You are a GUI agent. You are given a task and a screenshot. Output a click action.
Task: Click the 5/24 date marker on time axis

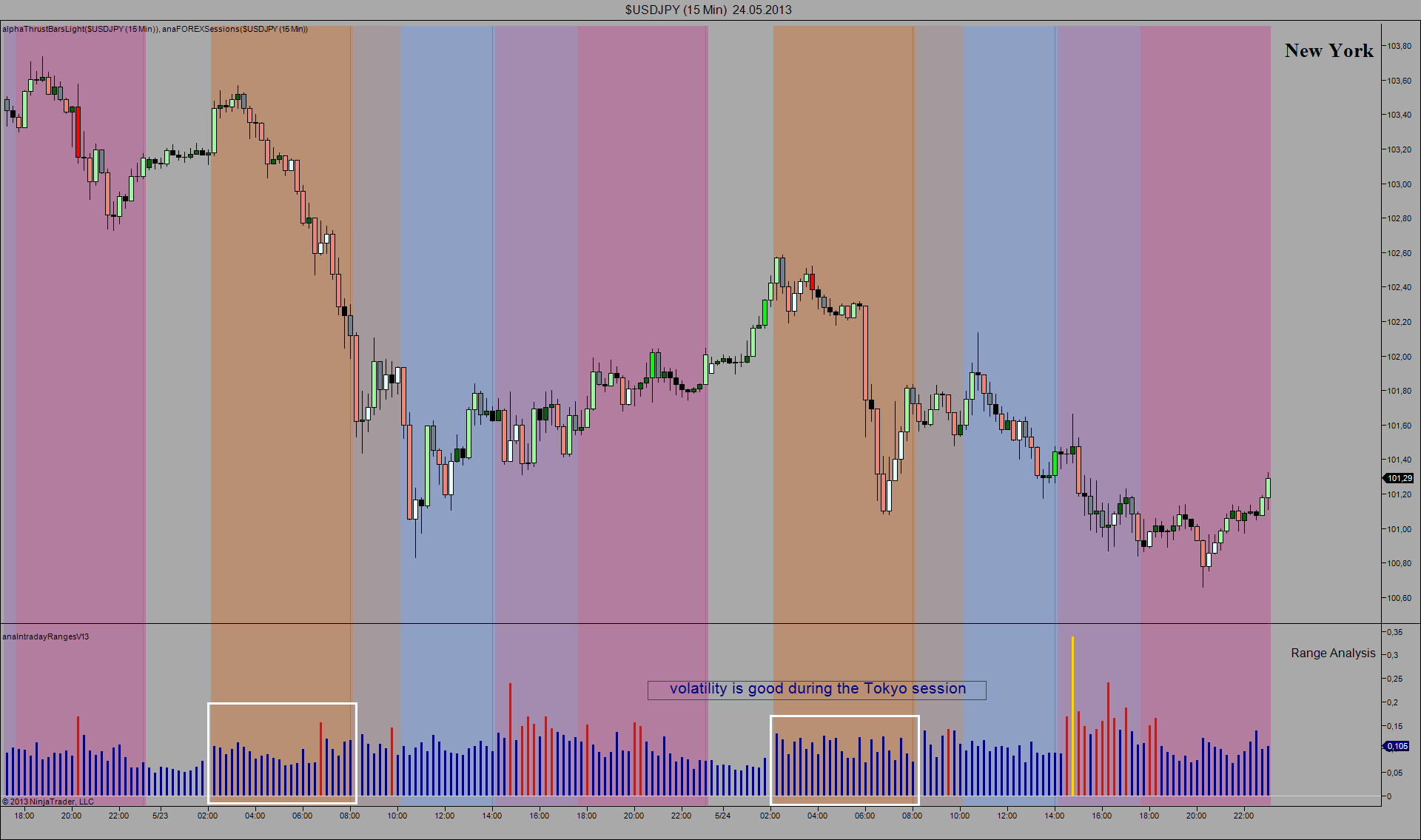pos(723,816)
